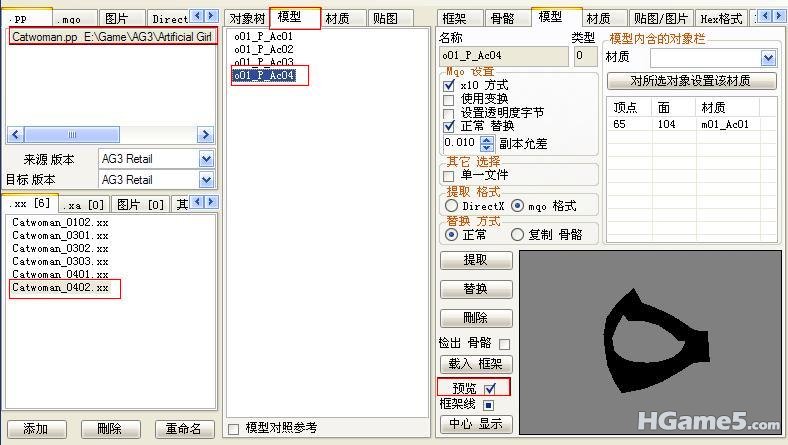Image resolution: width=788 pixels, height=445 pixels.
Task: Enable the 使用变换 checkbox
Action: tap(449, 99)
